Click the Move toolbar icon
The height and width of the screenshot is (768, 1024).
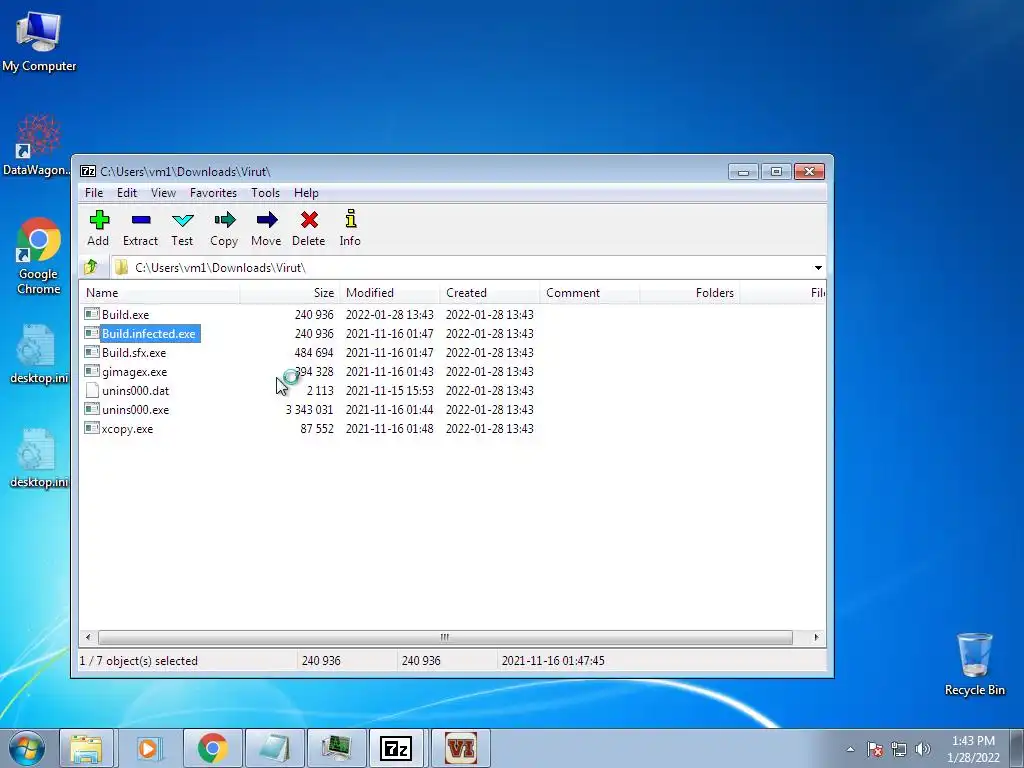click(266, 220)
